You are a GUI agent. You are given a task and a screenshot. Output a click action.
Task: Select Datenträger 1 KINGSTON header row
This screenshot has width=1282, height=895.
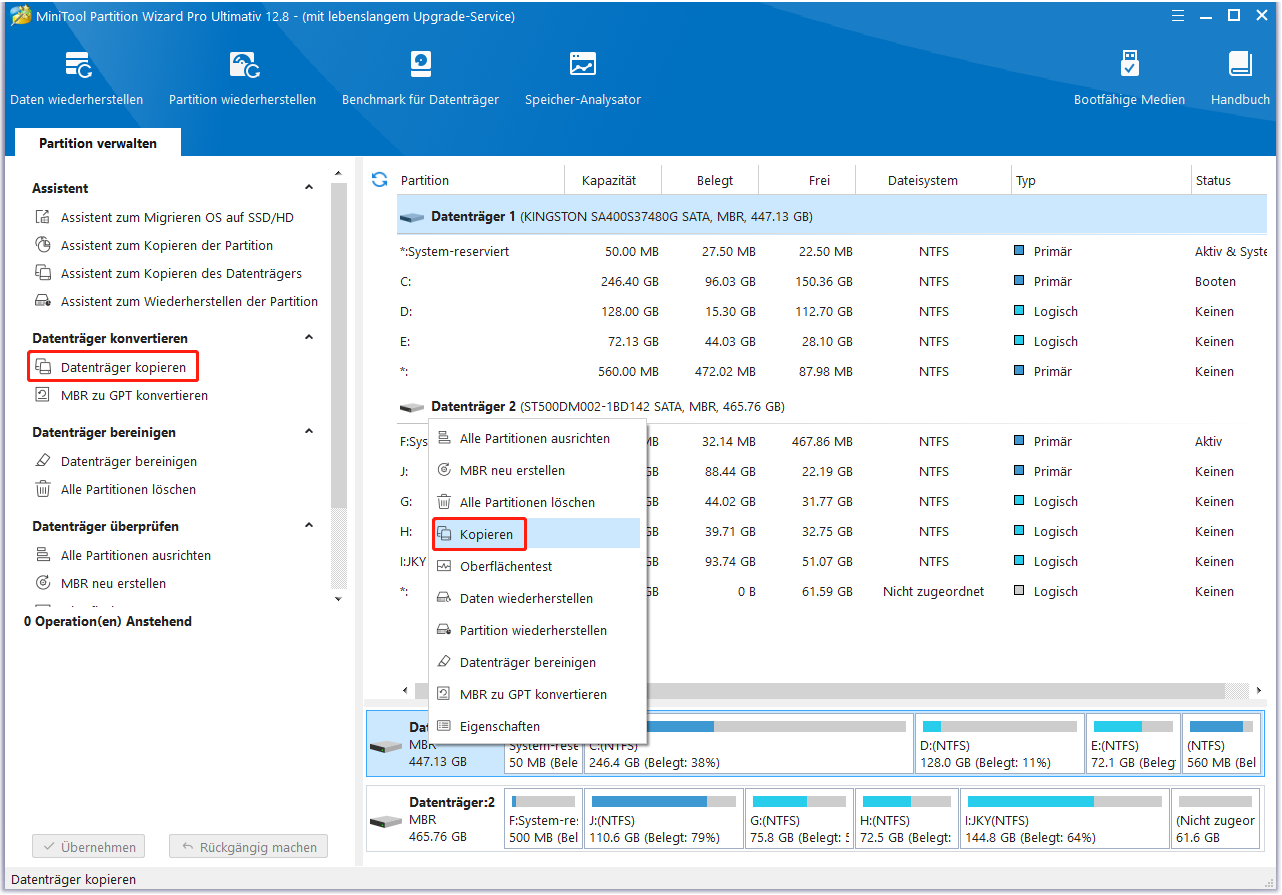pos(832,216)
